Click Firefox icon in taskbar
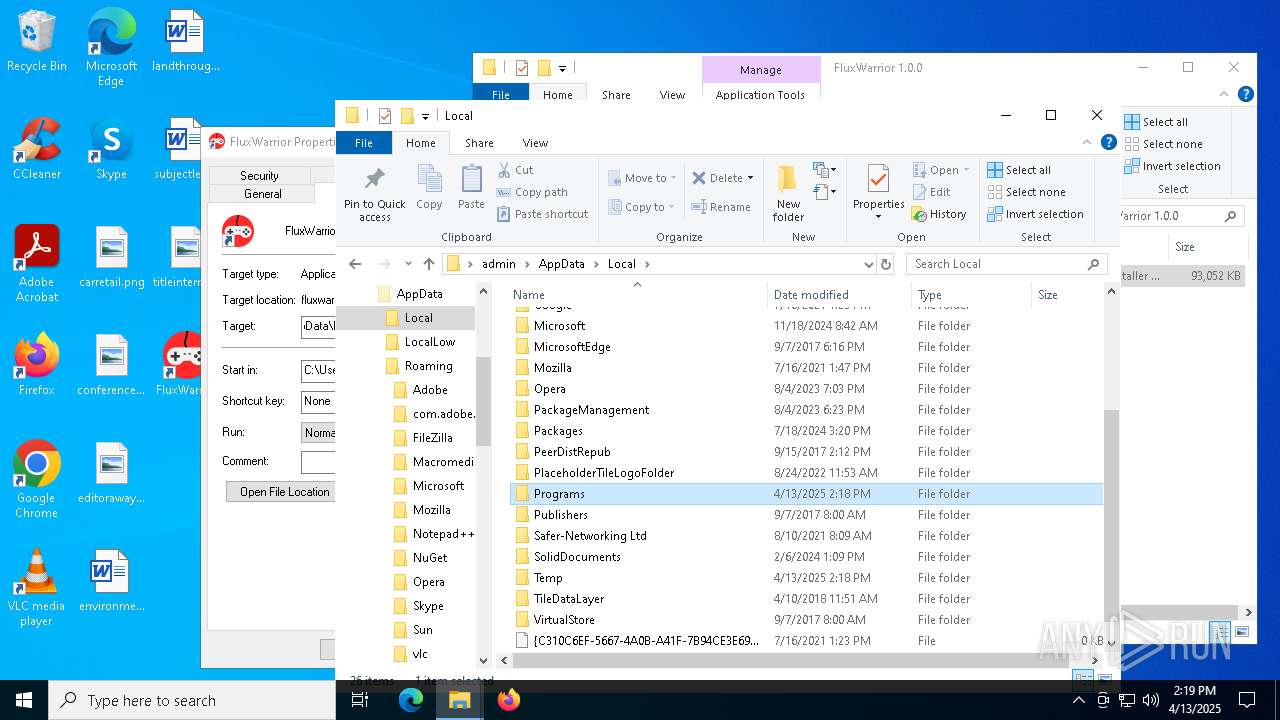 point(508,700)
